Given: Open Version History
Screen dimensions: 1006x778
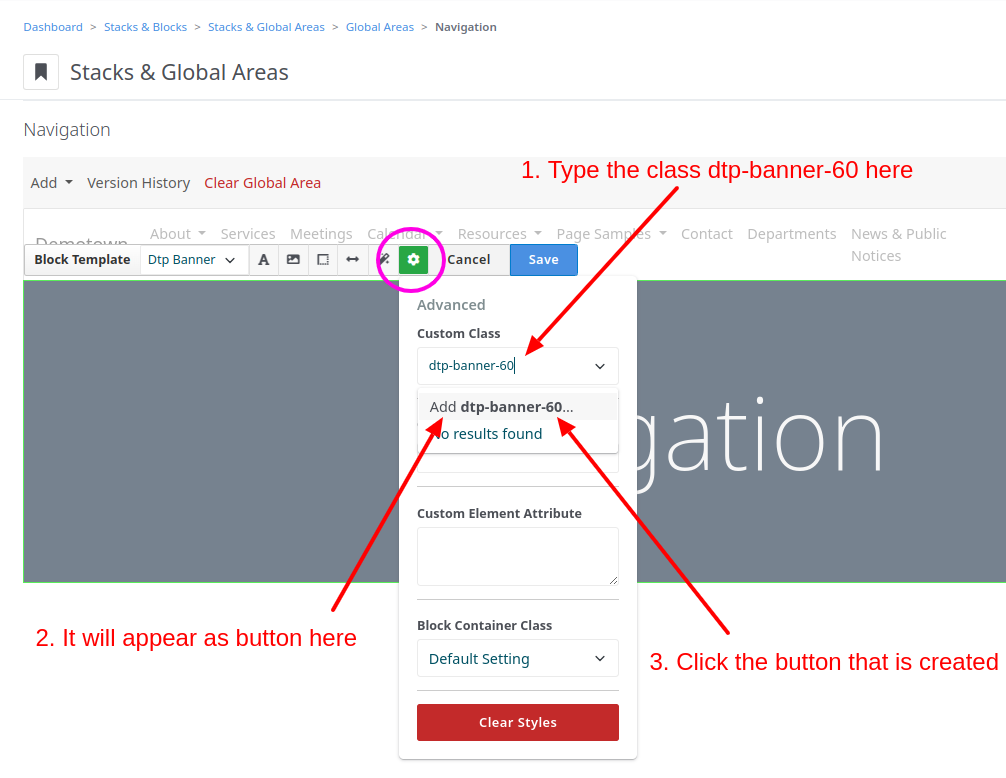Looking at the screenshot, I should tap(138, 183).
